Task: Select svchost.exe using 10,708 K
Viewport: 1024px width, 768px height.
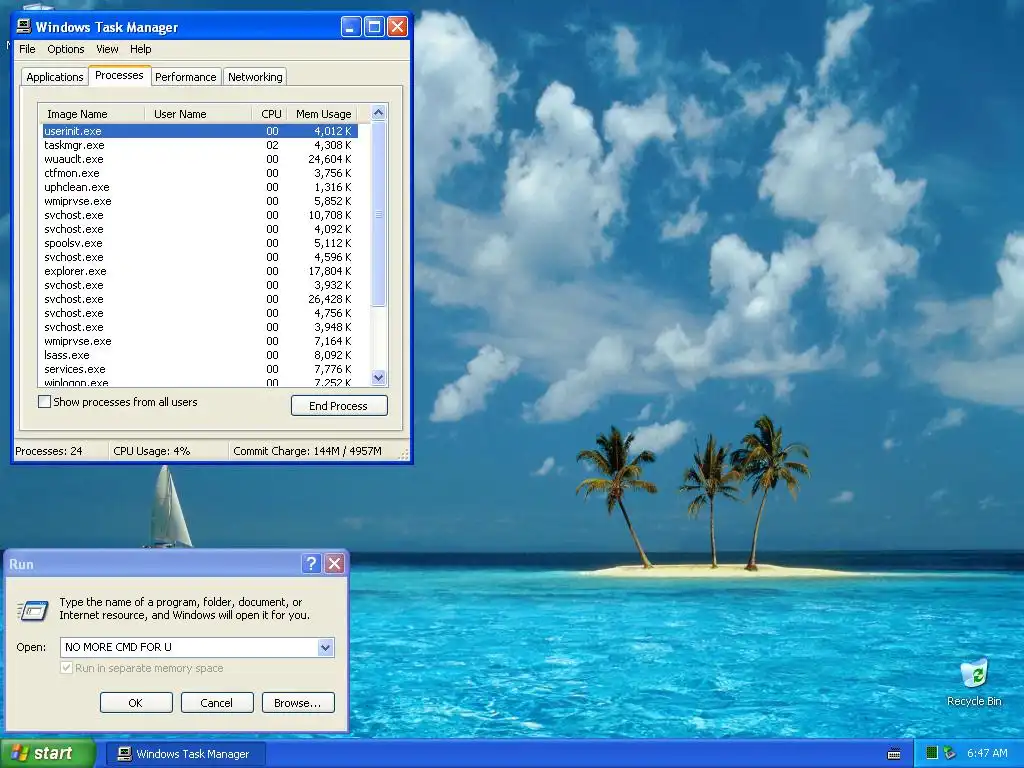Action: click(x=199, y=215)
